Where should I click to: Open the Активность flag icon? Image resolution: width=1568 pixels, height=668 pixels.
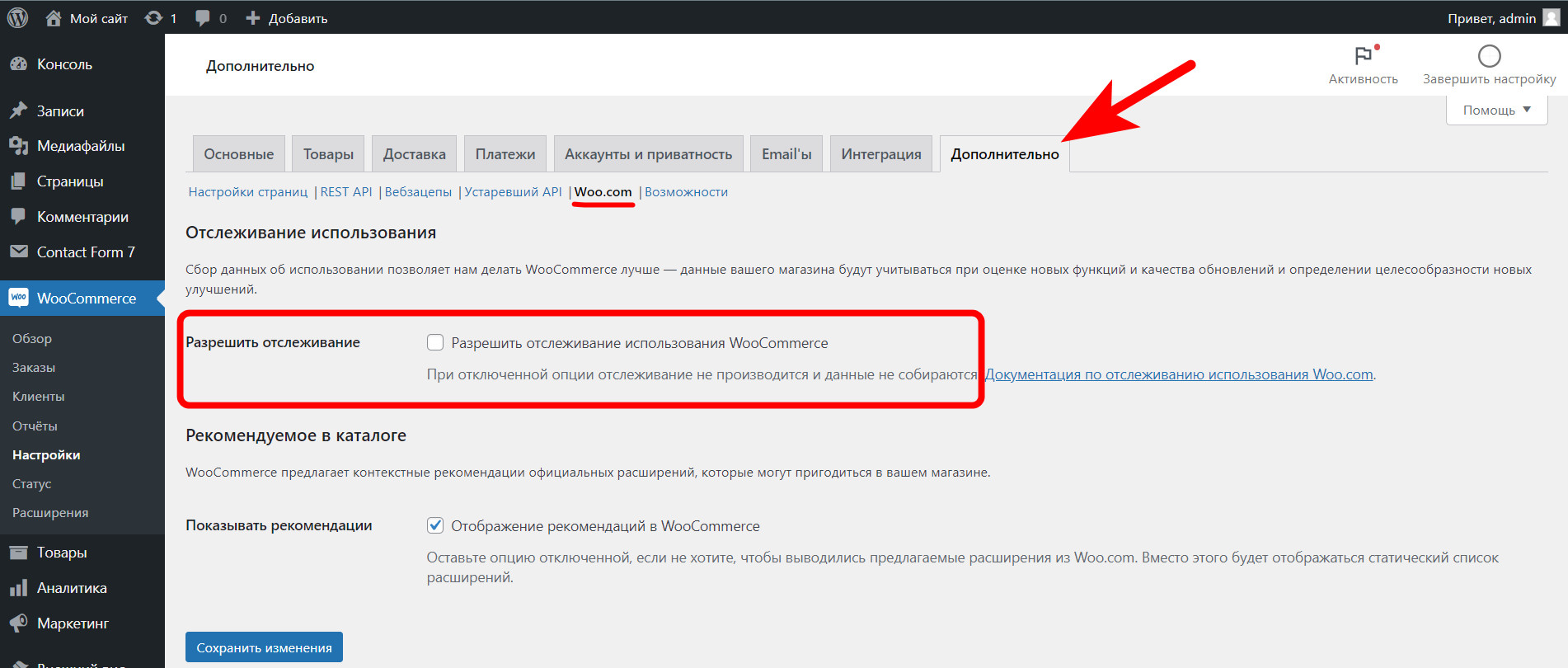tap(1364, 55)
